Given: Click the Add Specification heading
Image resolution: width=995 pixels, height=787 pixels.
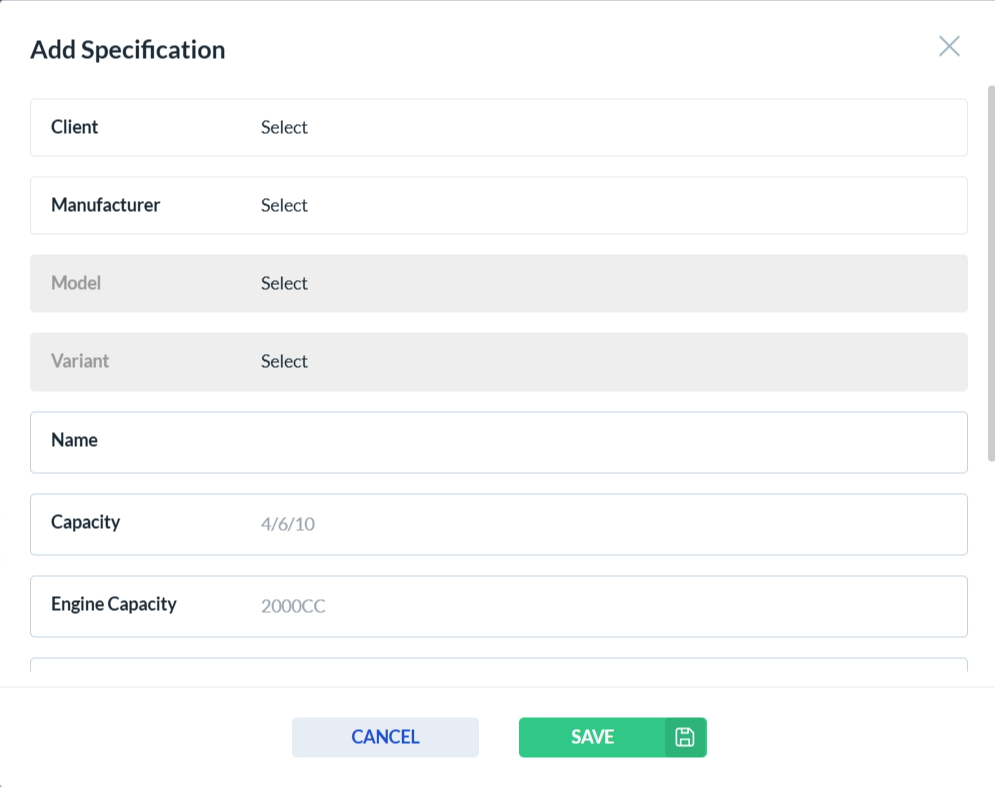Looking at the screenshot, I should 128,50.
